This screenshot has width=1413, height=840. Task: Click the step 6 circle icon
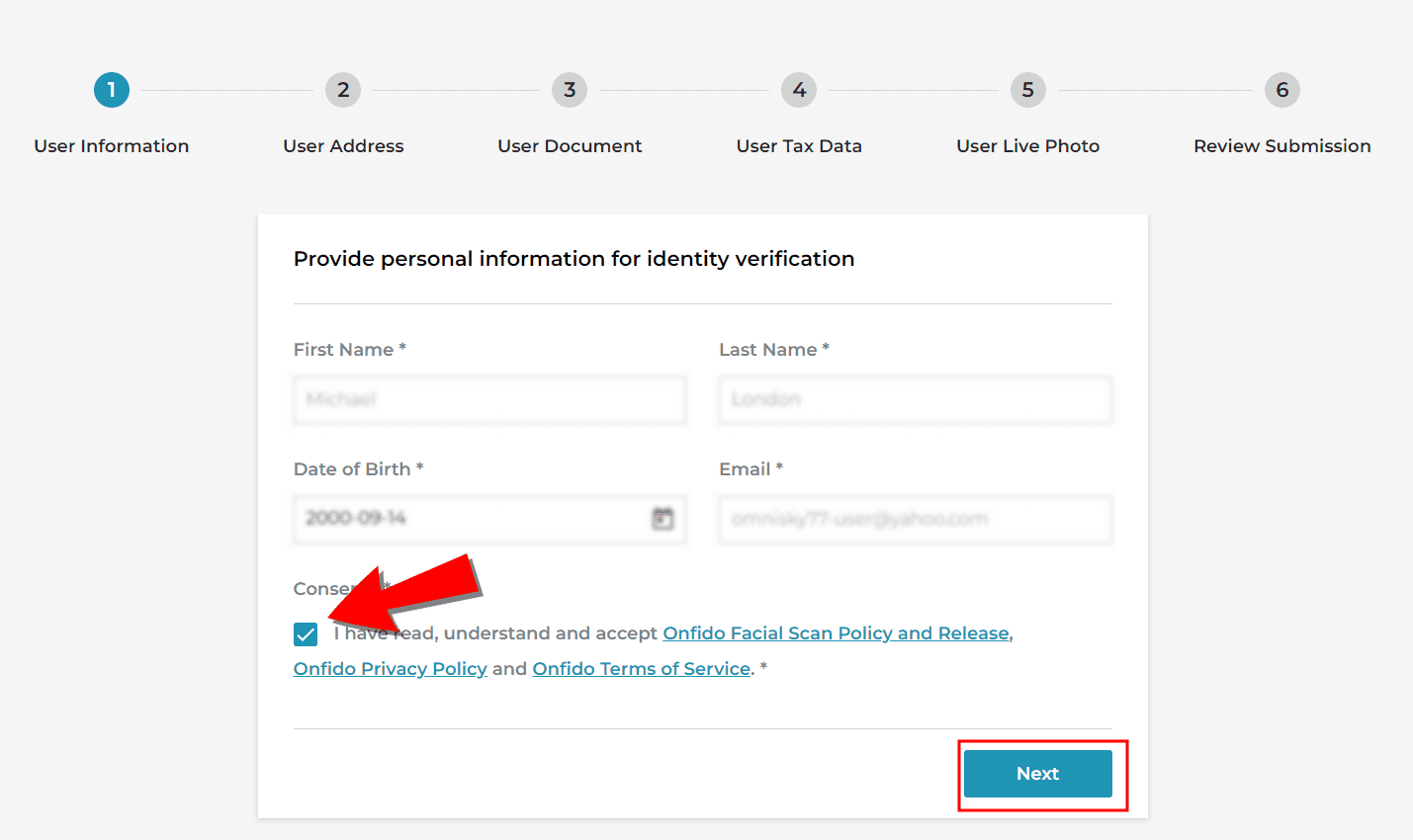pyautogui.click(x=1282, y=90)
